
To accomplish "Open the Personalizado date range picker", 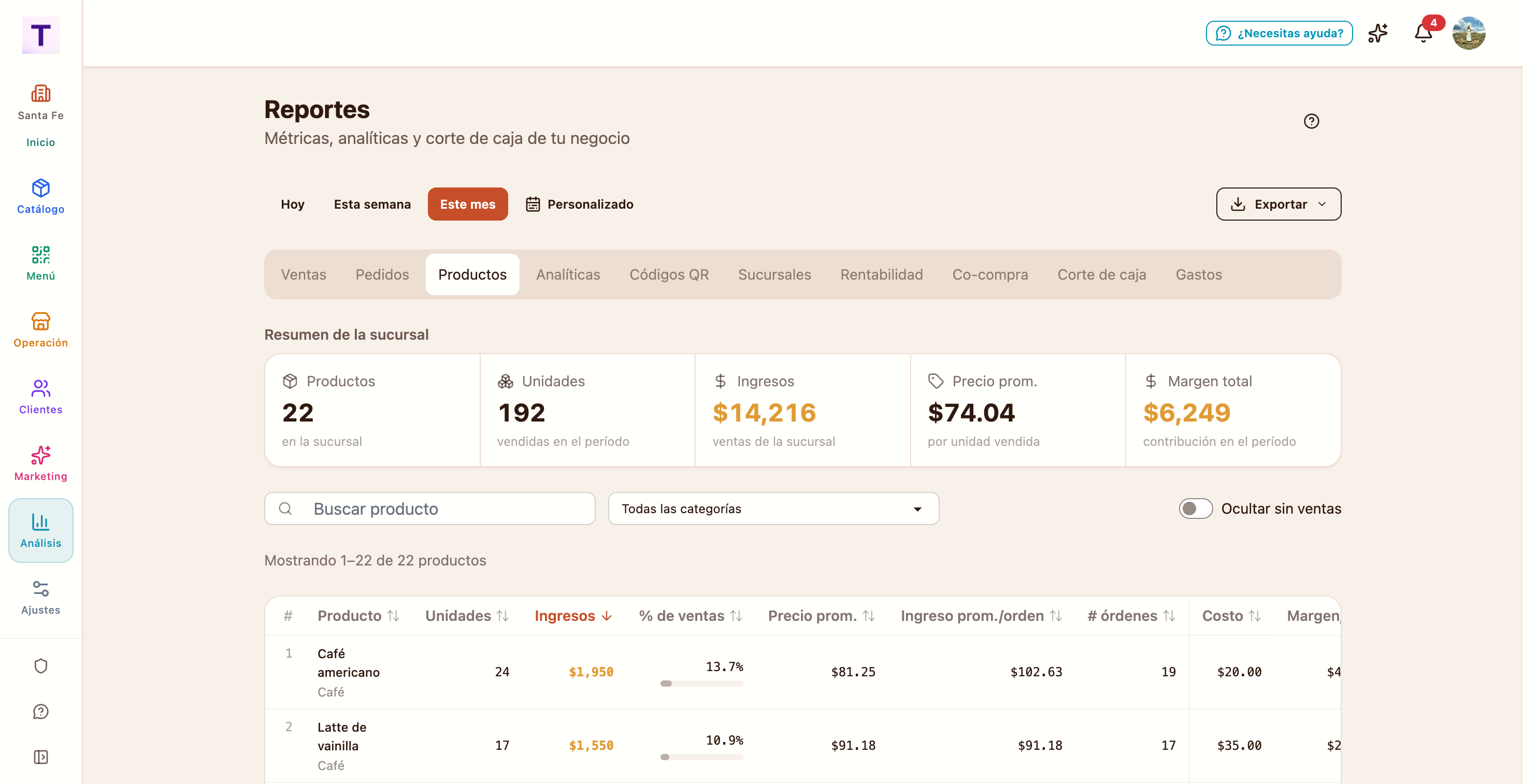I will [579, 204].
